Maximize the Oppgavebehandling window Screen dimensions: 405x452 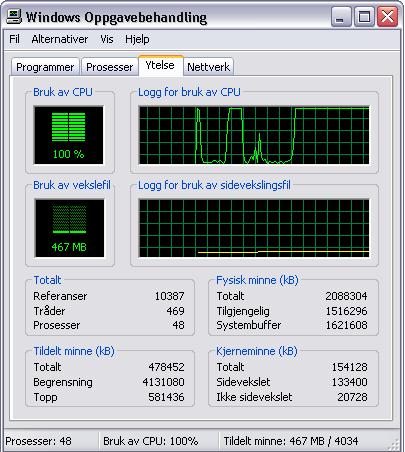[364, 17]
